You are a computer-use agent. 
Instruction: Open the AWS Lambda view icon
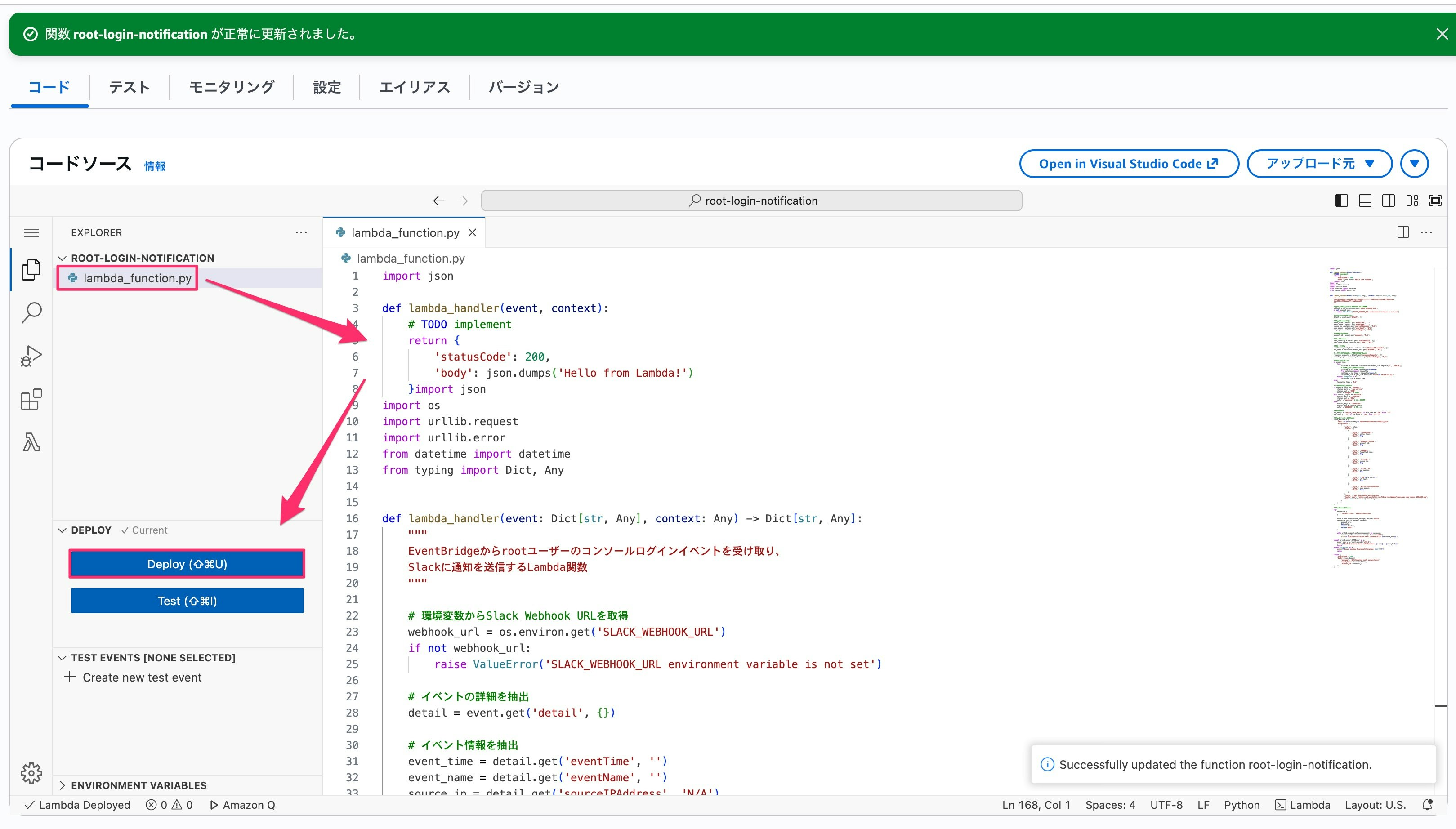pyautogui.click(x=31, y=442)
